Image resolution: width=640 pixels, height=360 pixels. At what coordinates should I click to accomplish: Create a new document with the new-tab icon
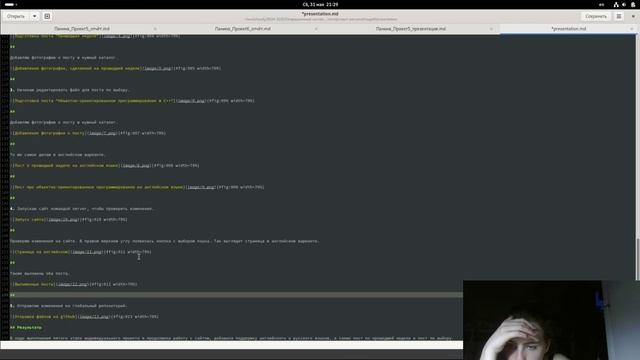pyautogui.click(x=47, y=16)
